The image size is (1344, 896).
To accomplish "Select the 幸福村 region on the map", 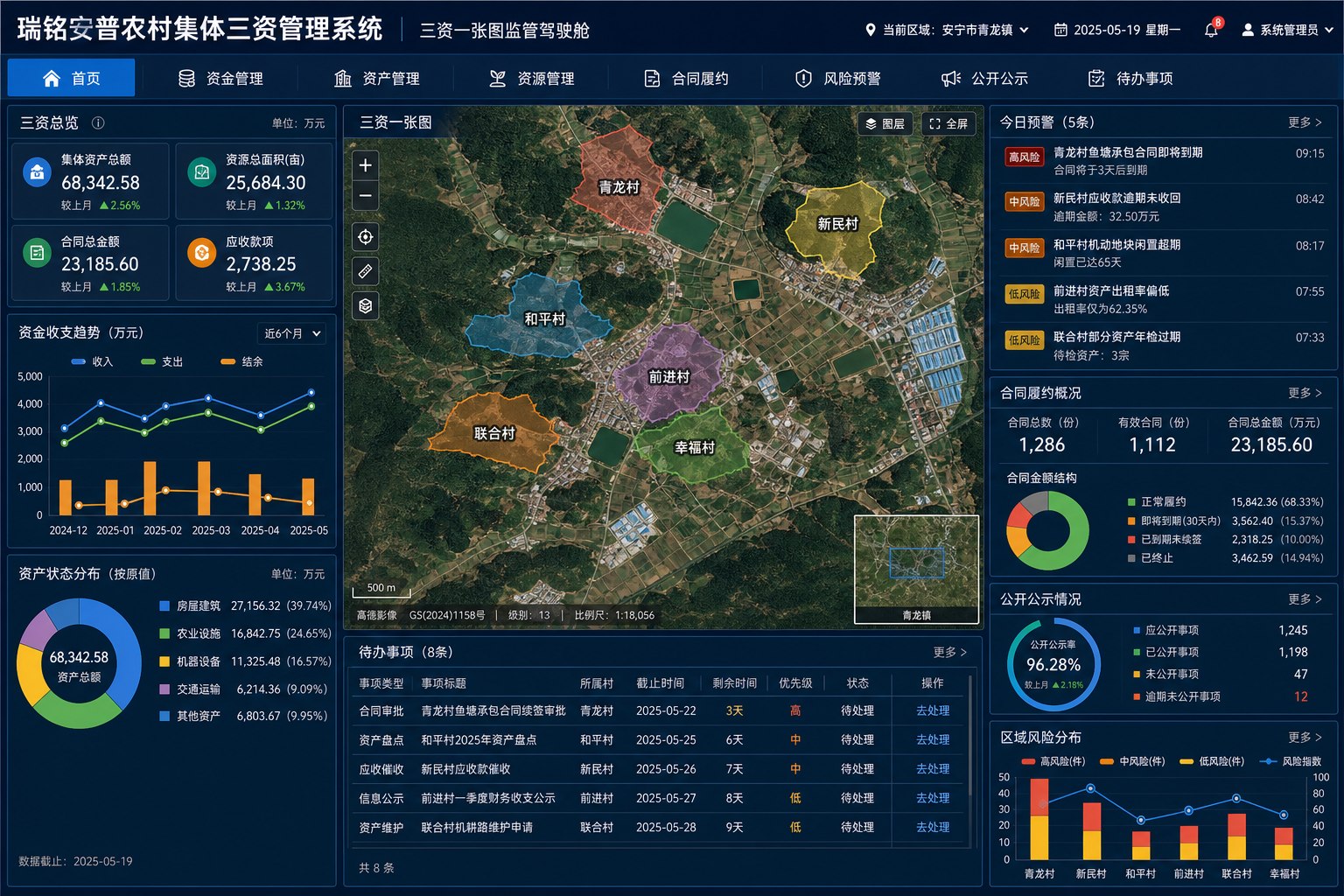I will click(693, 446).
